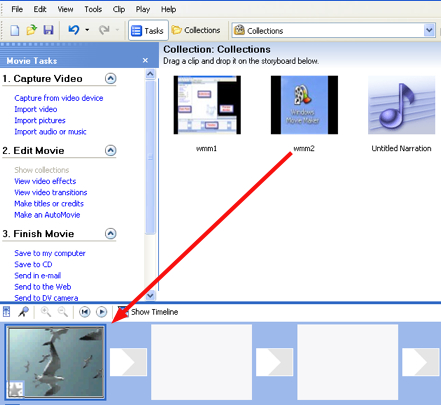This screenshot has height=405, width=441.
Task: Collapse the Edit Movie section
Action: click(111, 151)
